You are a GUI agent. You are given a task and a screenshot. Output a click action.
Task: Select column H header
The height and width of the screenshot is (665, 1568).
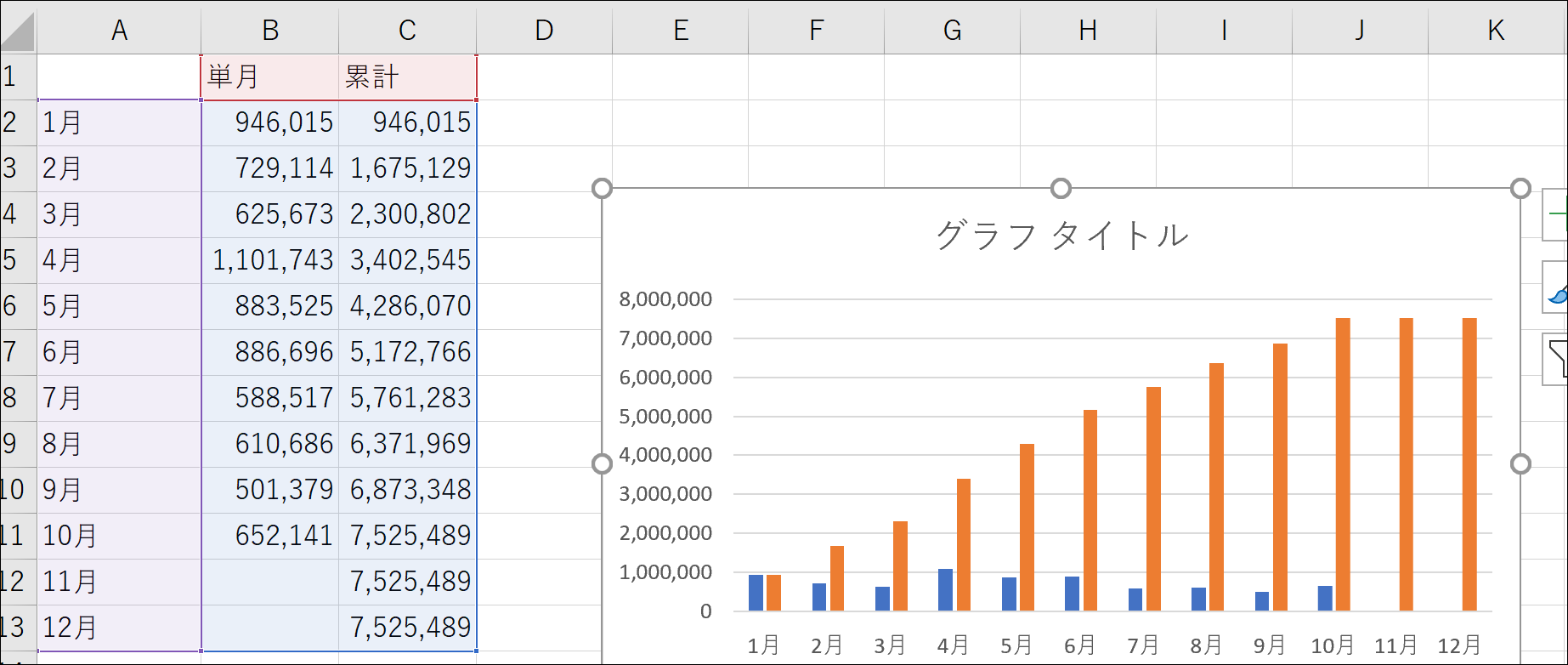[x=1088, y=31]
